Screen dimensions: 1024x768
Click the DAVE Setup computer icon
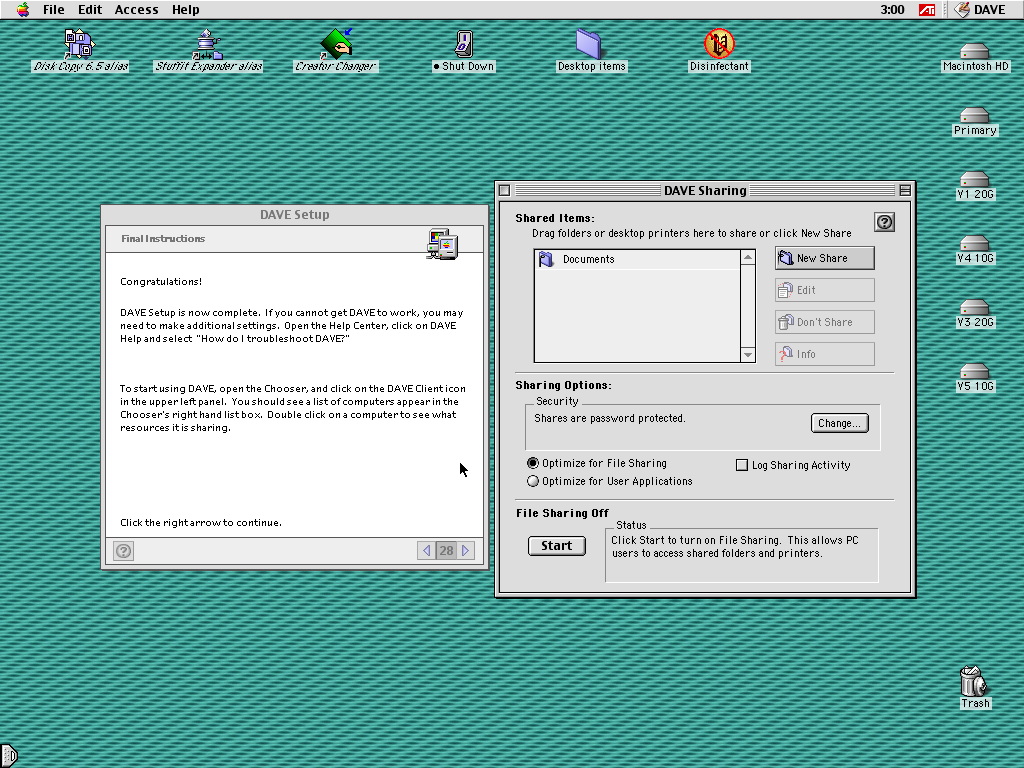(442, 244)
